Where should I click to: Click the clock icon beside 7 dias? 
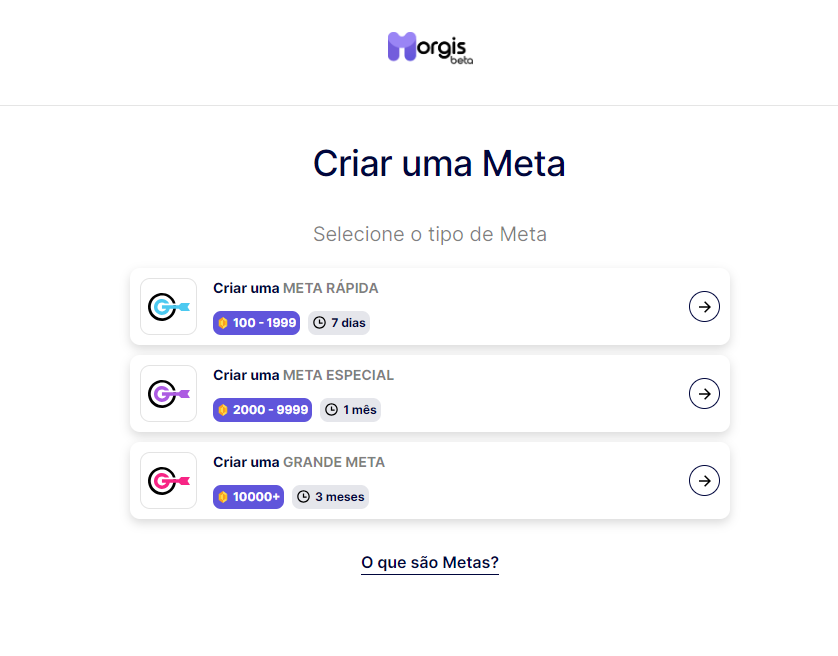click(x=320, y=323)
